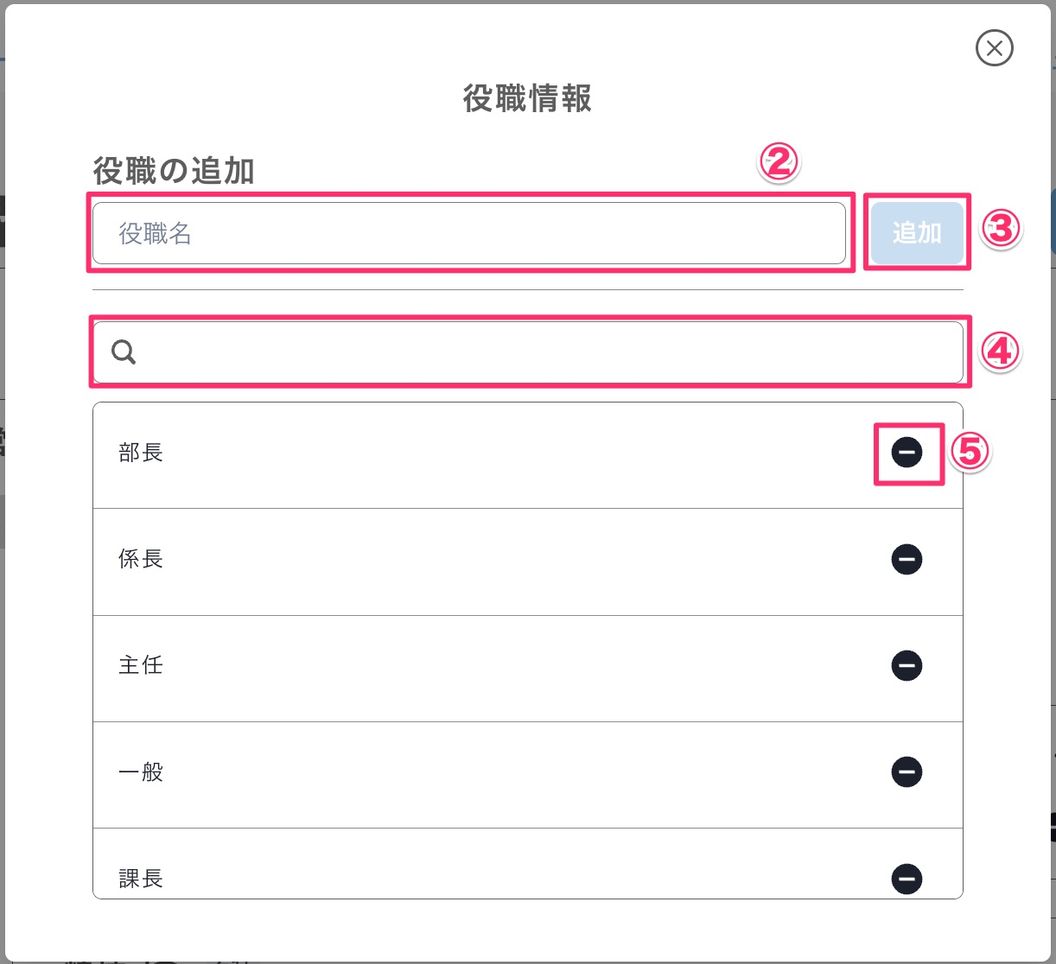The height and width of the screenshot is (964, 1056).
Task: Click the 役職の追加 section heading
Action: point(174,170)
